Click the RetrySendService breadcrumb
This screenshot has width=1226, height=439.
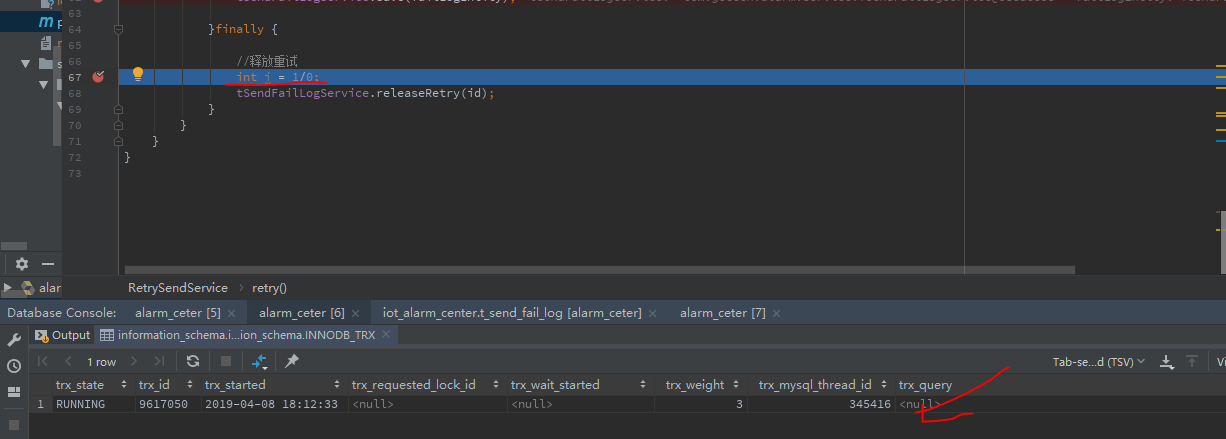pyautogui.click(x=178, y=287)
